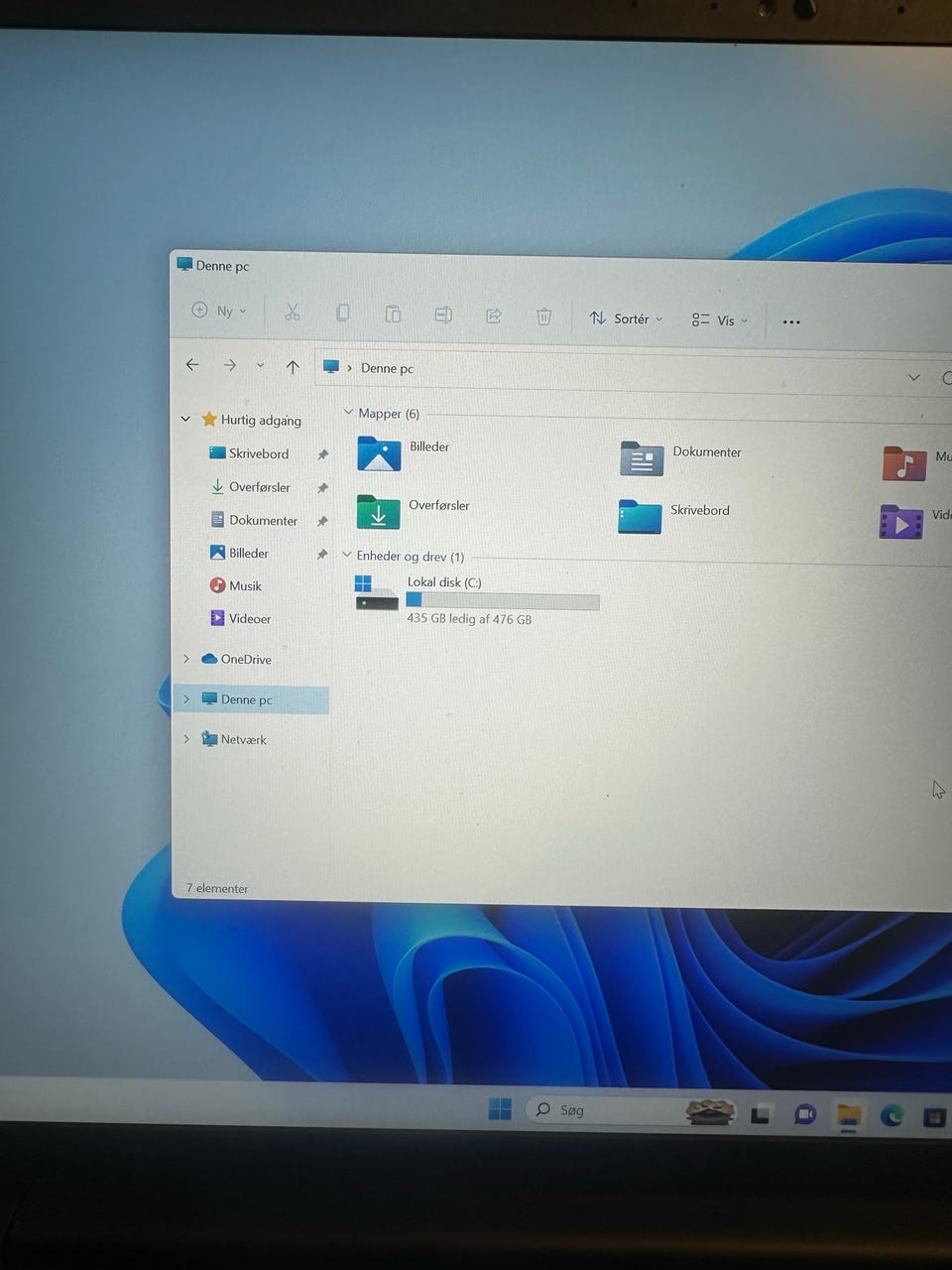
Task: Select Overførsler in the sidebar
Action: click(251, 486)
